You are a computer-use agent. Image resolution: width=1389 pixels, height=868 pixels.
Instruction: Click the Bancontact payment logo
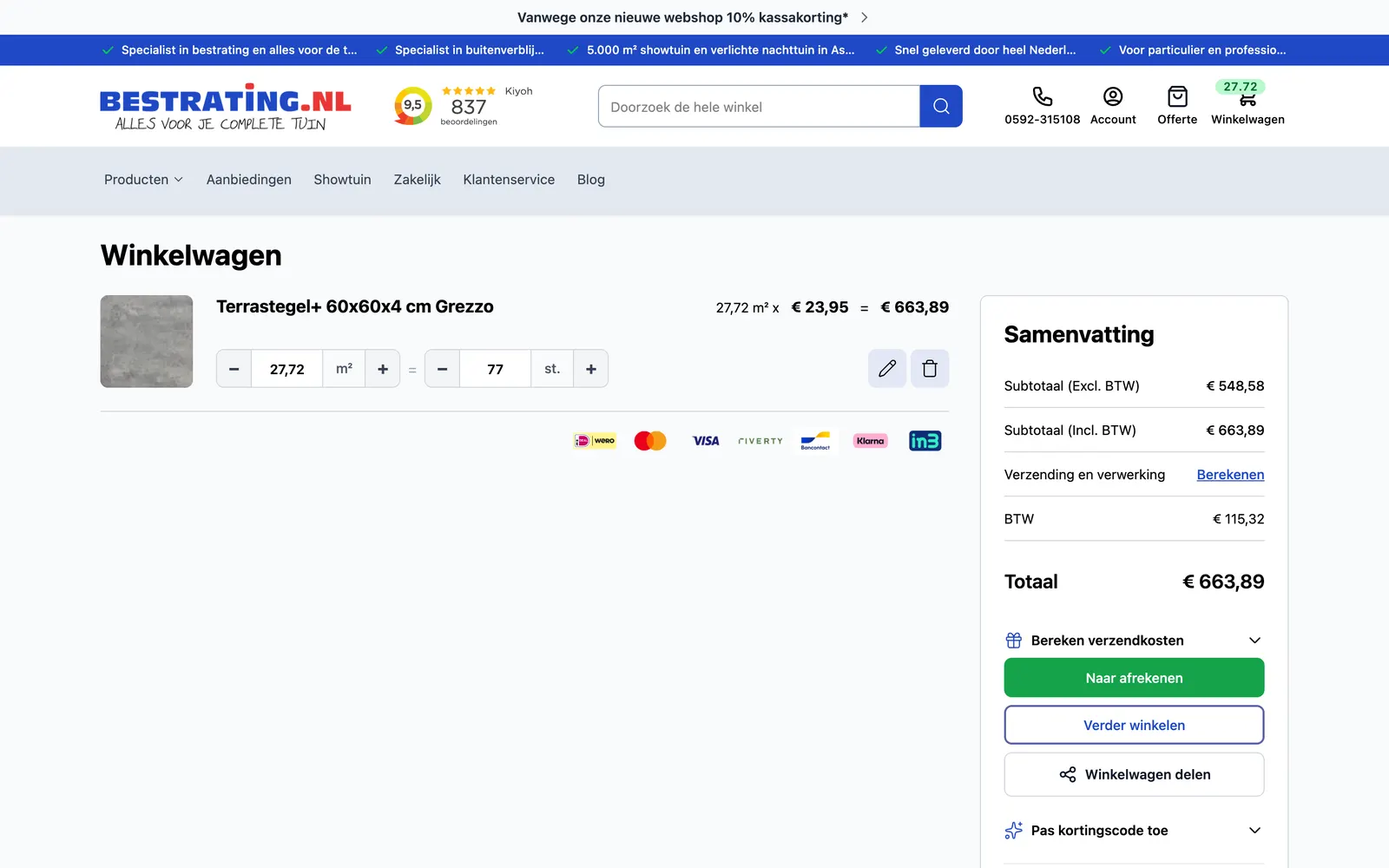(815, 441)
